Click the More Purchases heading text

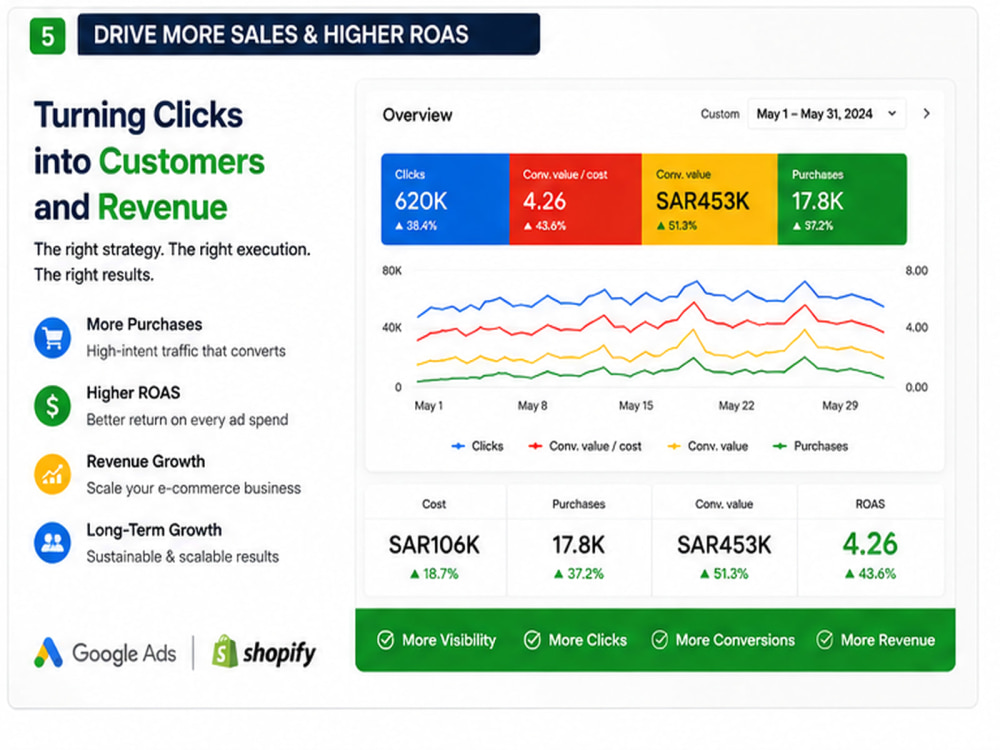pyautogui.click(x=144, y=325)
